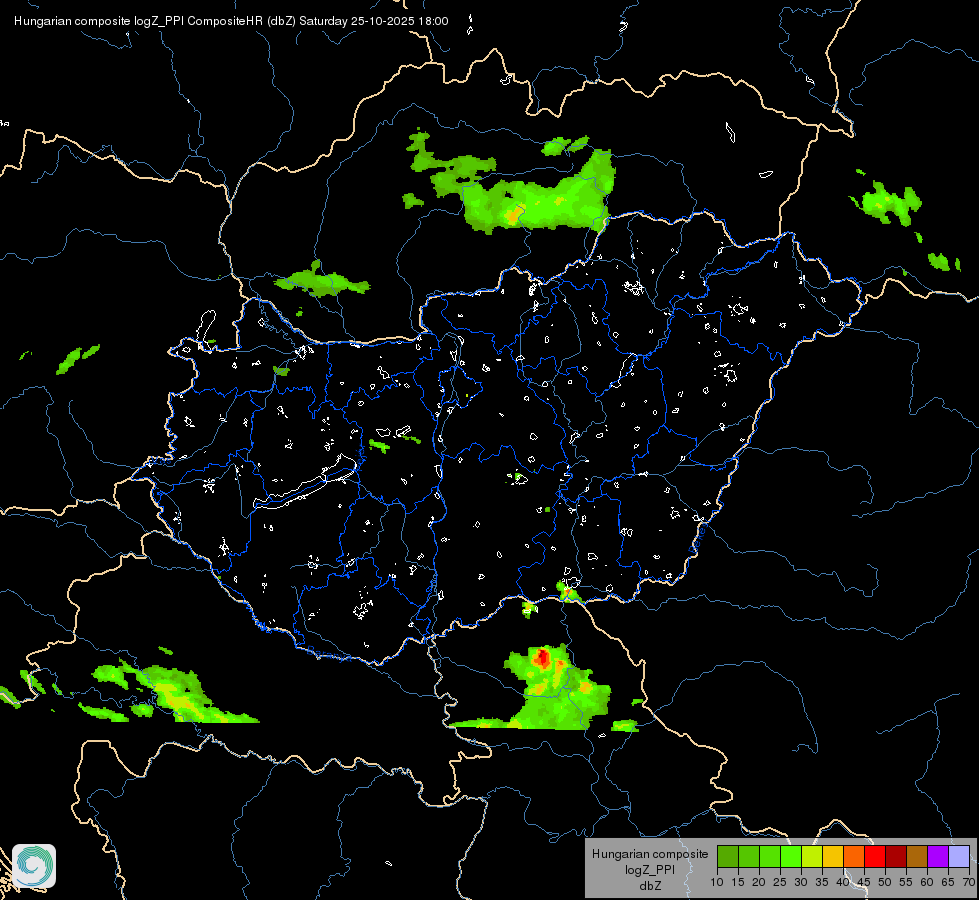Click the legend scale value '50'
This screenshot has width=979, height=900.
click(885, 882)
